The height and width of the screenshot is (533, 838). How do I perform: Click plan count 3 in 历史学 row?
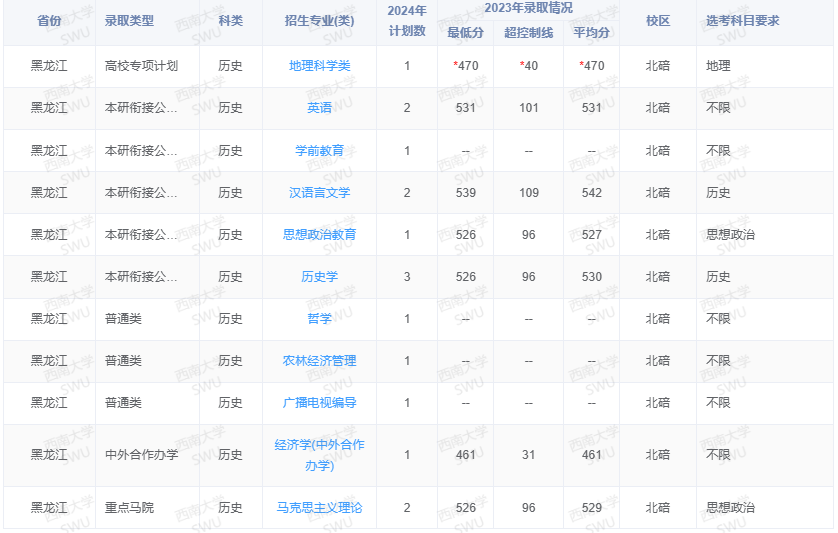click(407, 277)
